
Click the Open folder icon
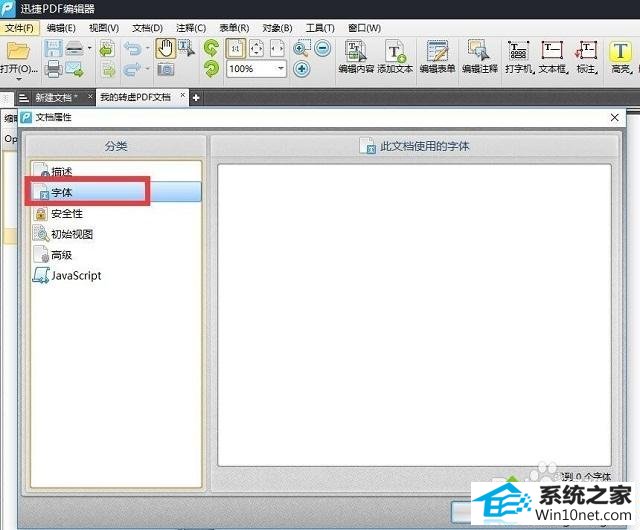tap(18, 51)
